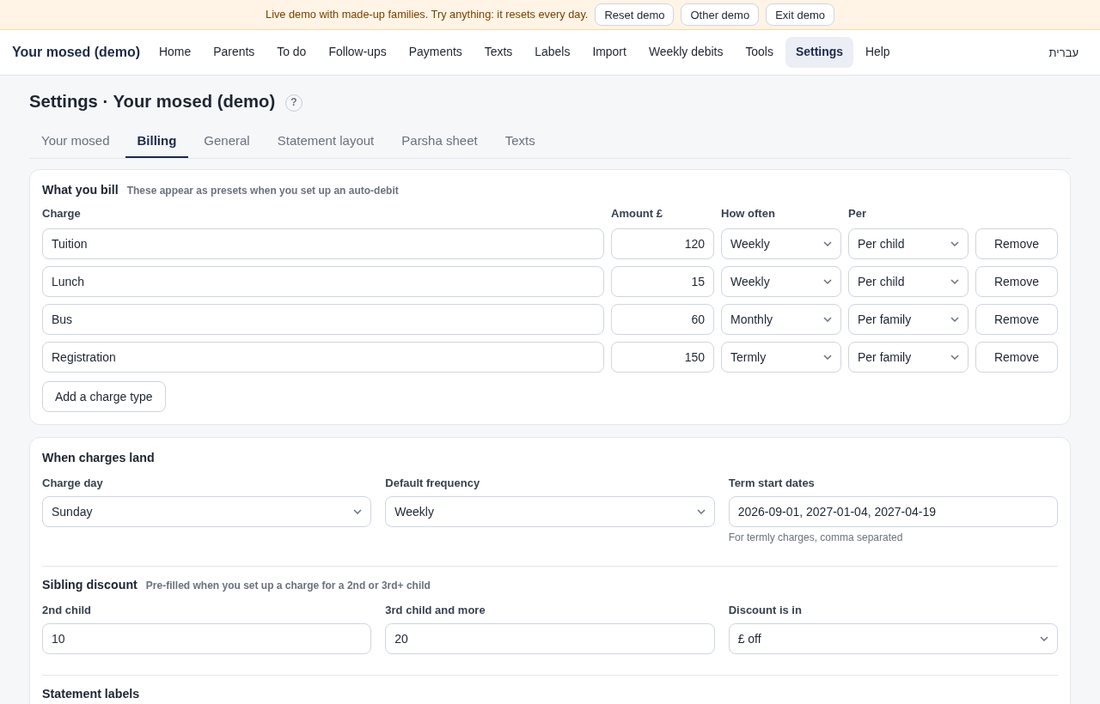Image resolution: width=1100 pixels, height=704 pixels.
Task: Edit the Term start dates field
Action: point(892,512)
